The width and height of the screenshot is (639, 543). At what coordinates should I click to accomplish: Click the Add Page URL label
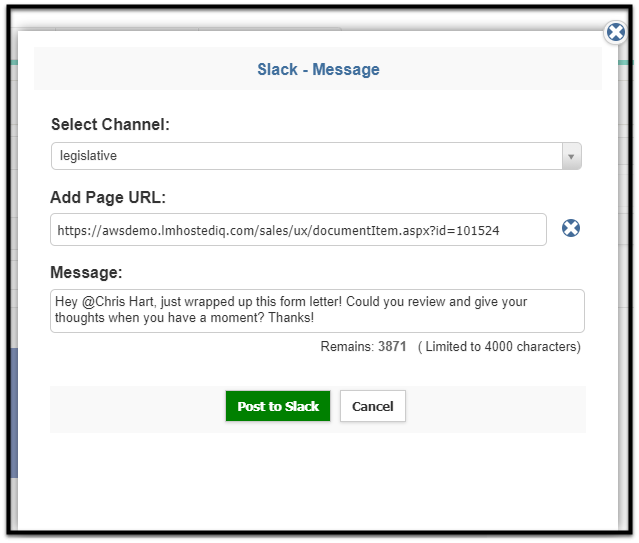(x=108, y=197)
